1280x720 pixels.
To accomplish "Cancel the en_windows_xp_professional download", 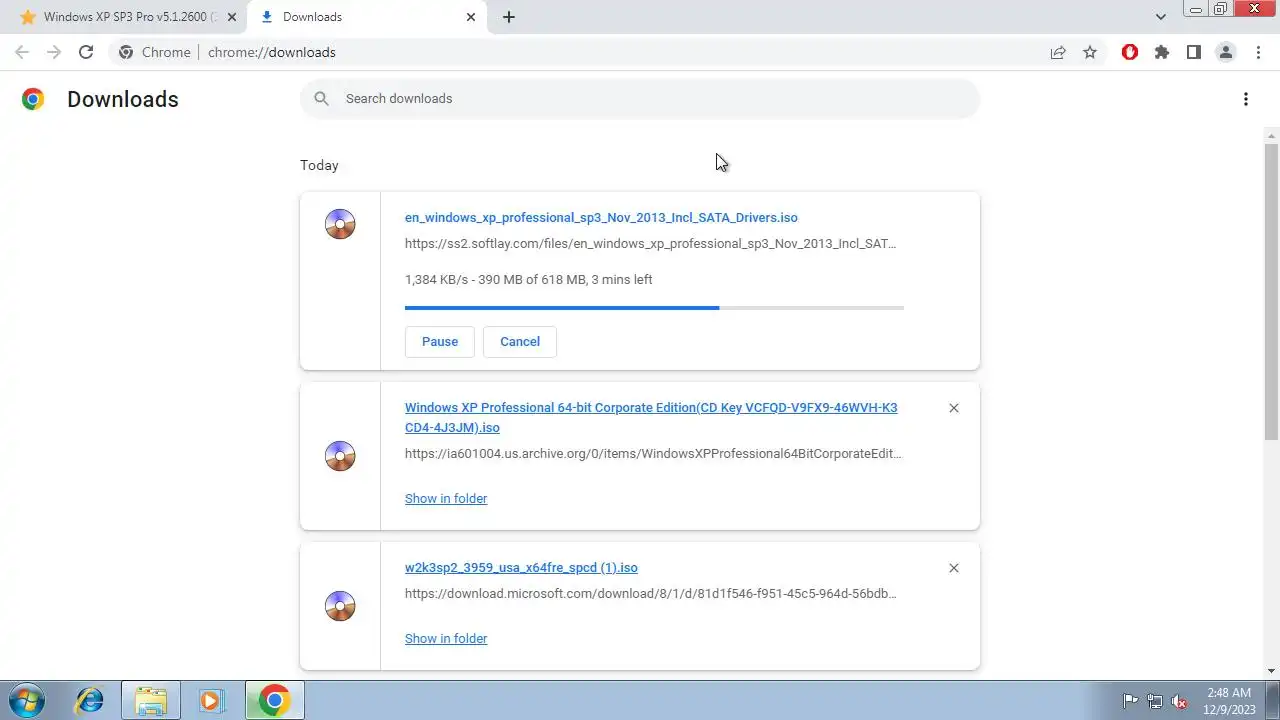I will (x=520, y=341).
